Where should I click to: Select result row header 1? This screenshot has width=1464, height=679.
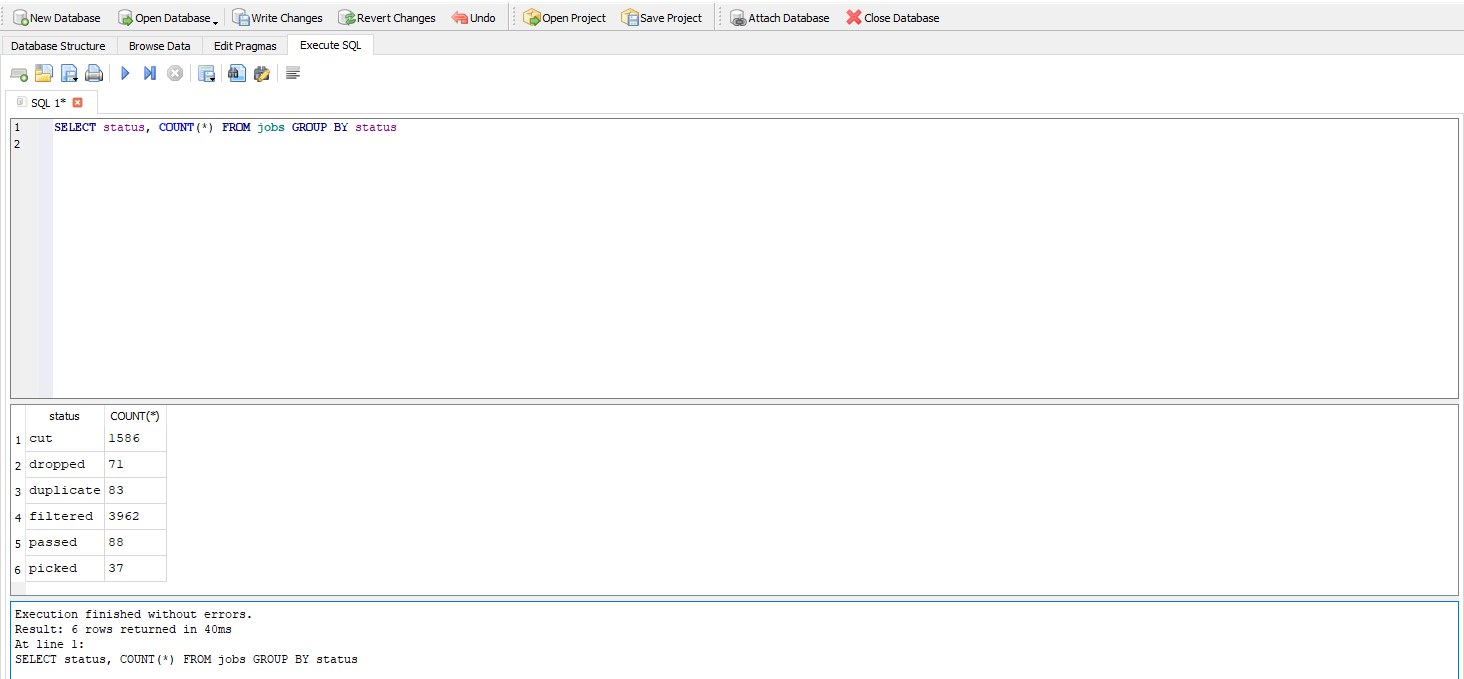pyautogui.click(x=18, y=439)
